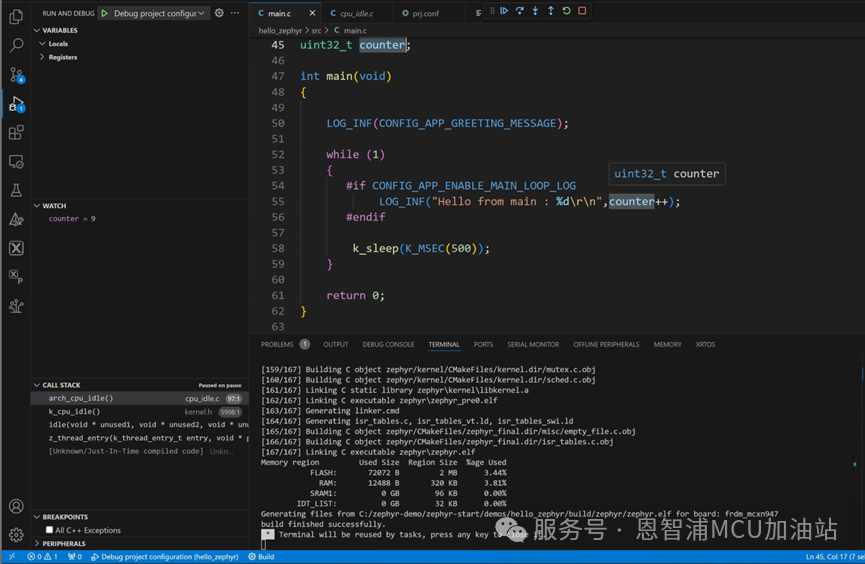Open the debug configuration dropdown
Image resolution: width=865 pixels, height=564 pixels.
tap(155, 13)
